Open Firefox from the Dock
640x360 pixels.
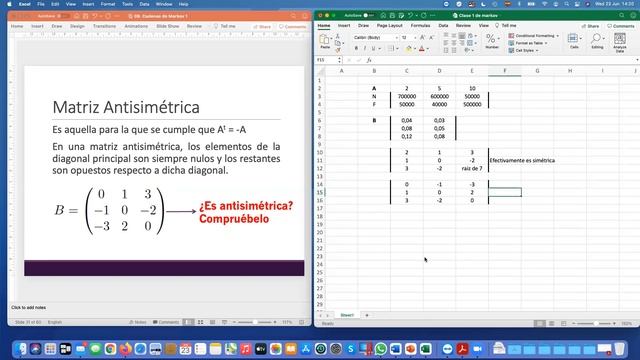point(126,349)
